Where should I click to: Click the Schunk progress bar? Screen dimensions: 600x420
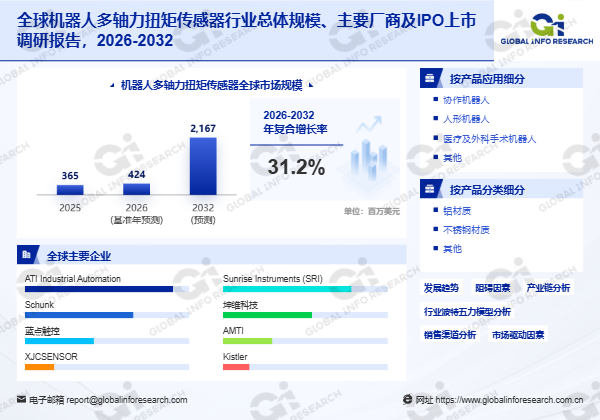107,315
